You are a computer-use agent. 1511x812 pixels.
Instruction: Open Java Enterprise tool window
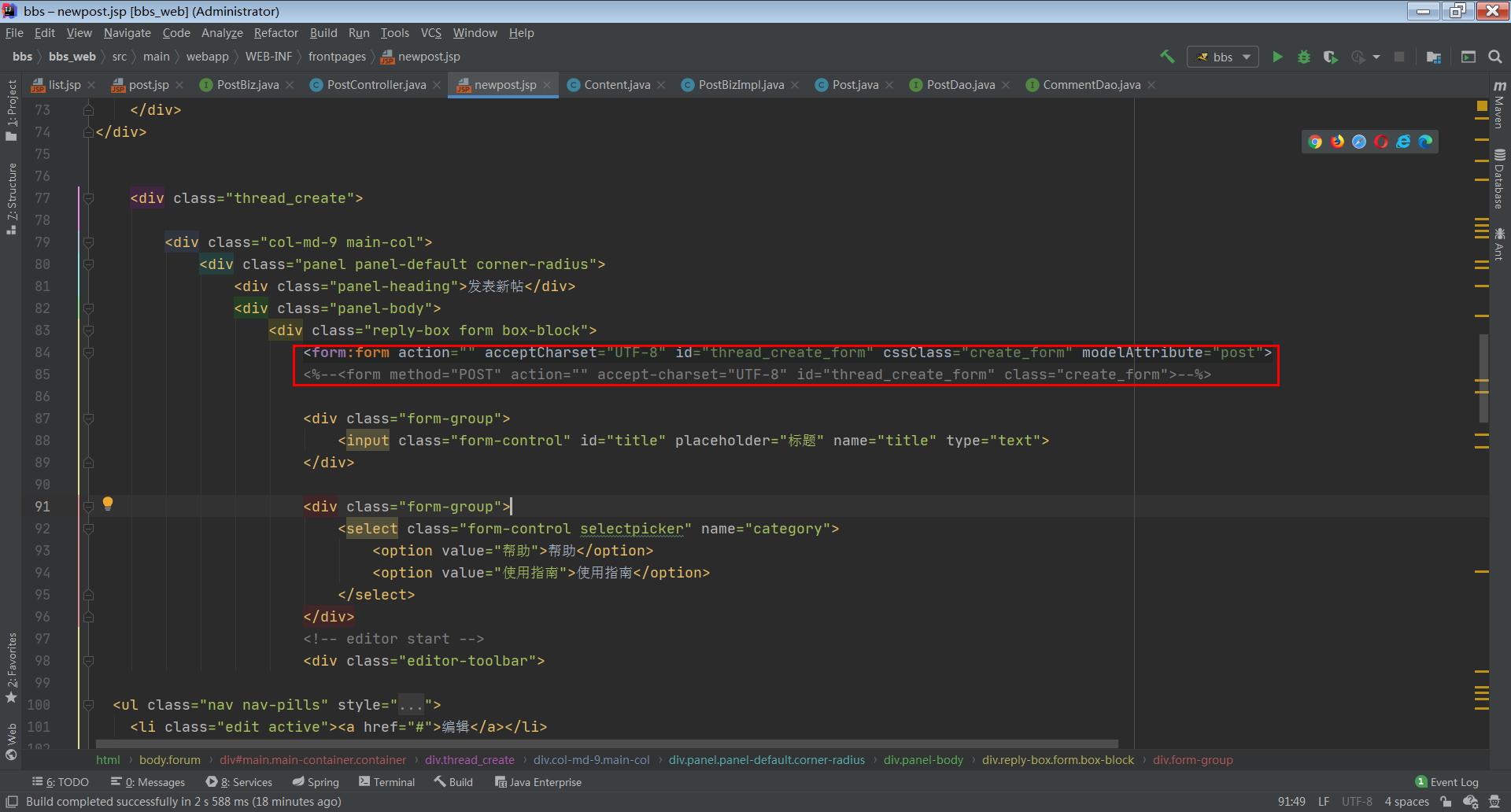click(x=538, y=782)
